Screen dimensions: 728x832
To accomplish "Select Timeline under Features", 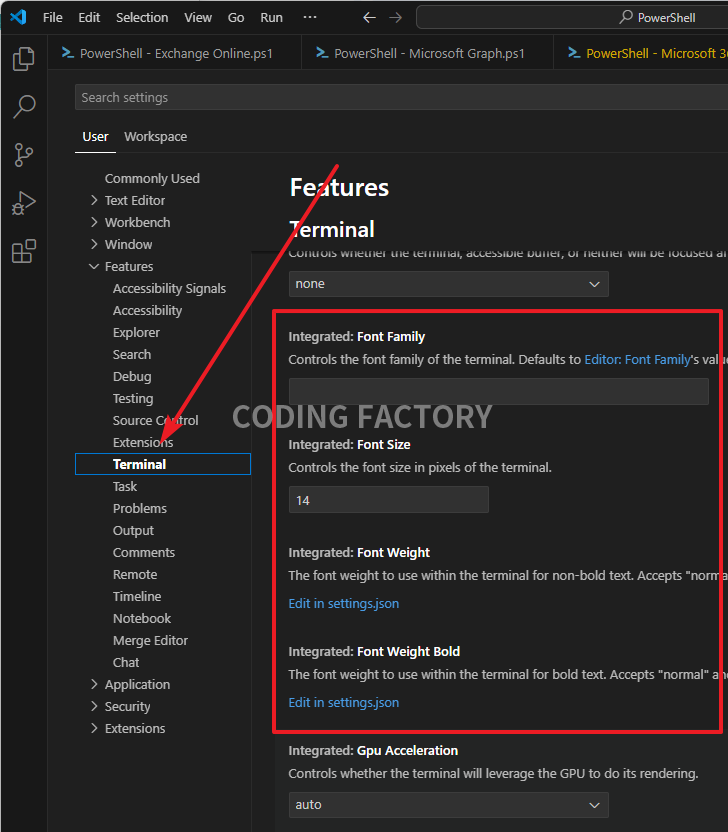I will coord(137,596).
